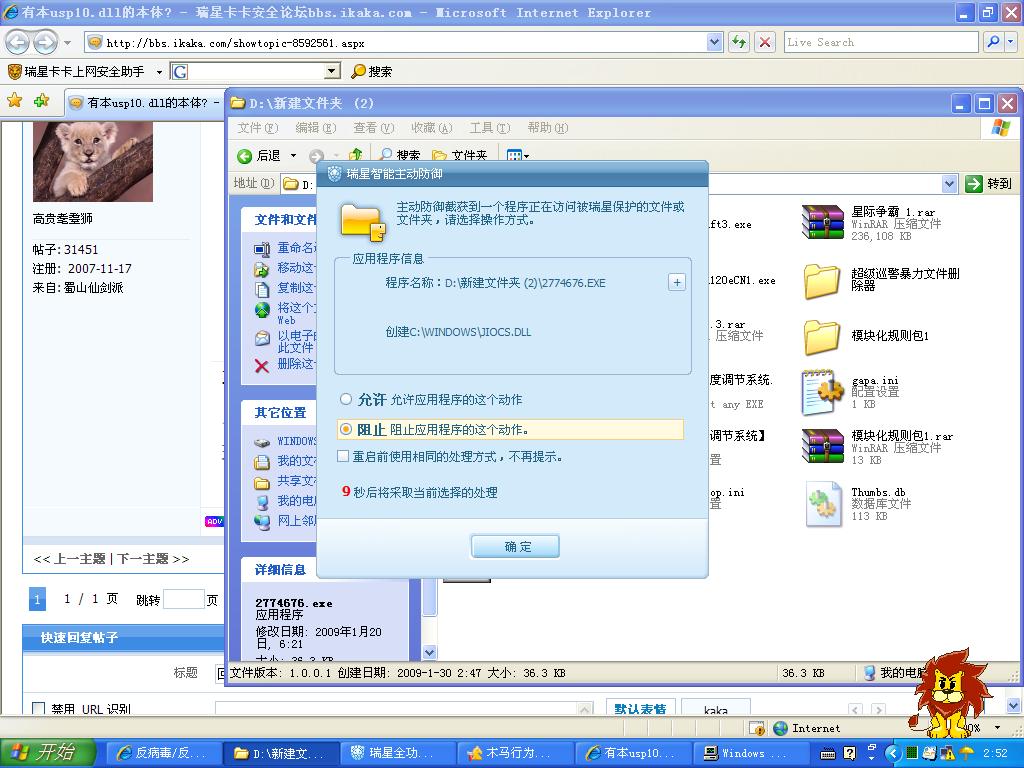Select the Allow (允许) radio option
This screenshot has width=1024, height=768.
point(346,399)
